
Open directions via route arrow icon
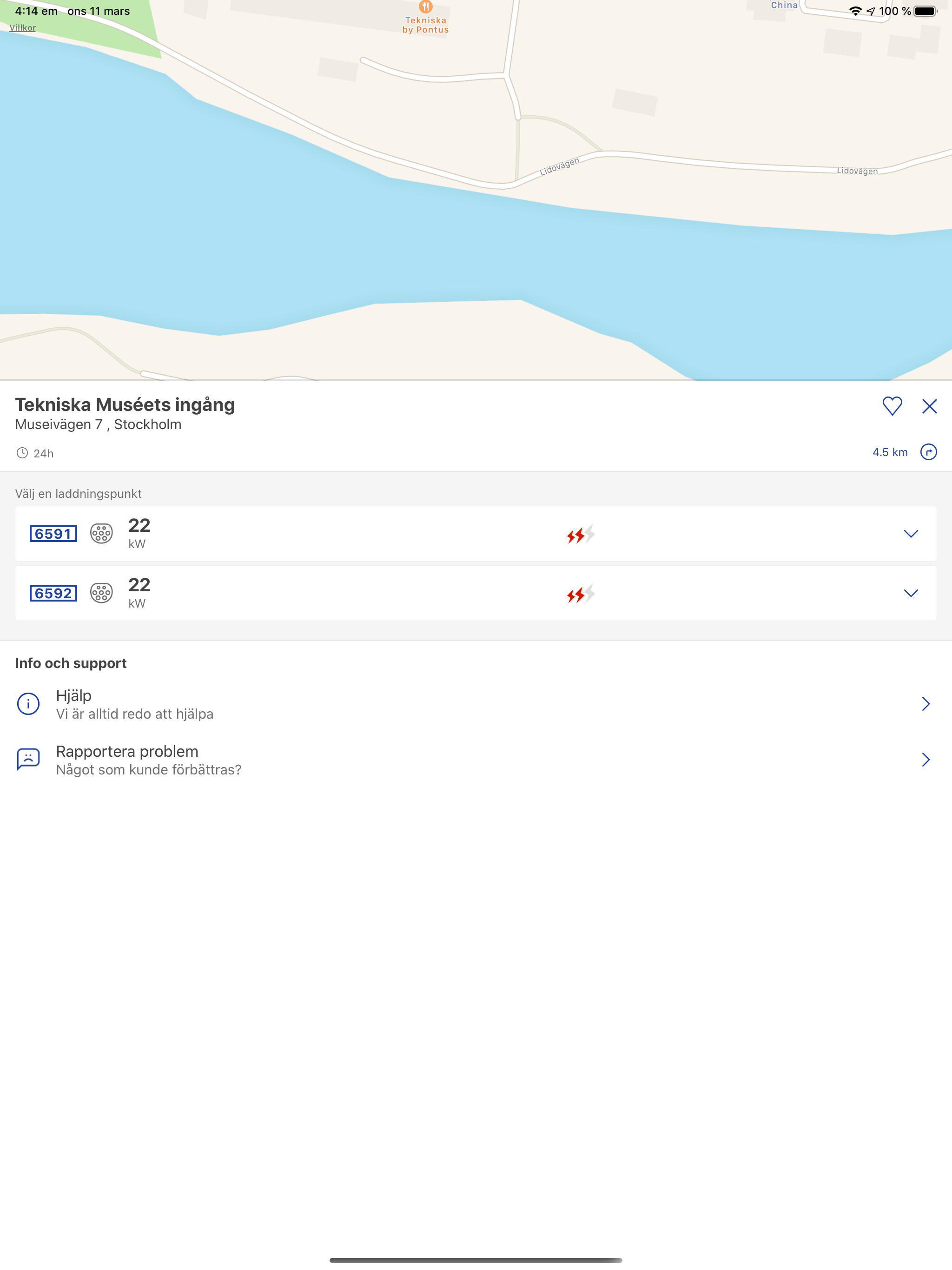928,452
